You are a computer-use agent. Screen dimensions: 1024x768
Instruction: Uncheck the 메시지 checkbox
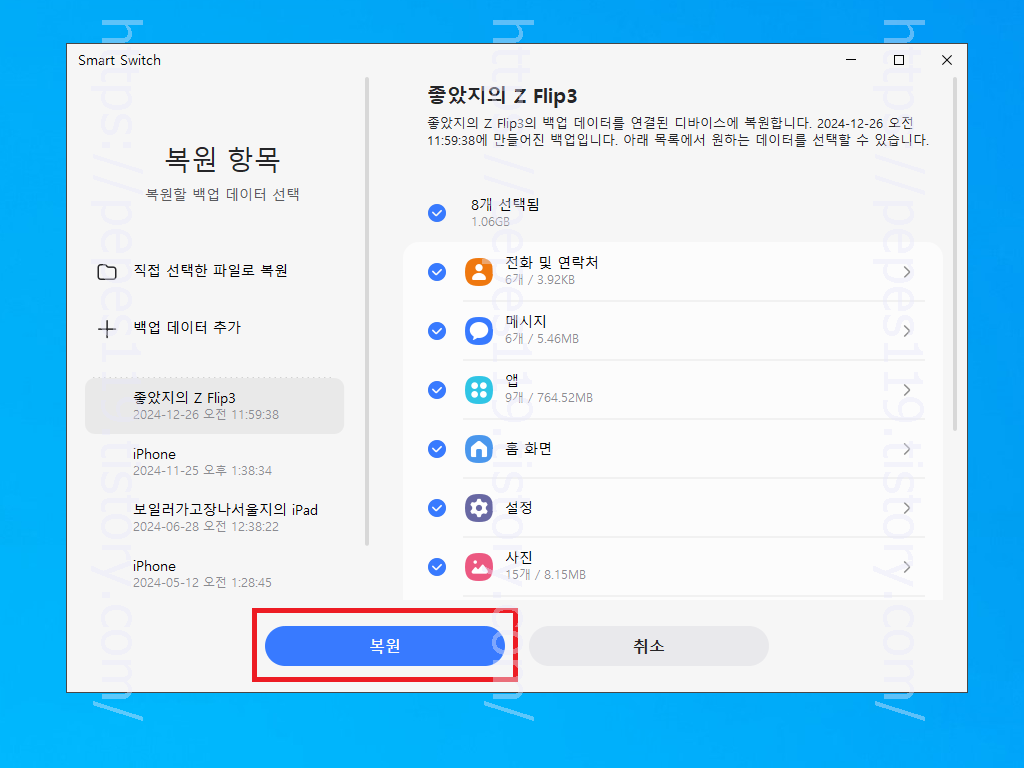point(437,331)
